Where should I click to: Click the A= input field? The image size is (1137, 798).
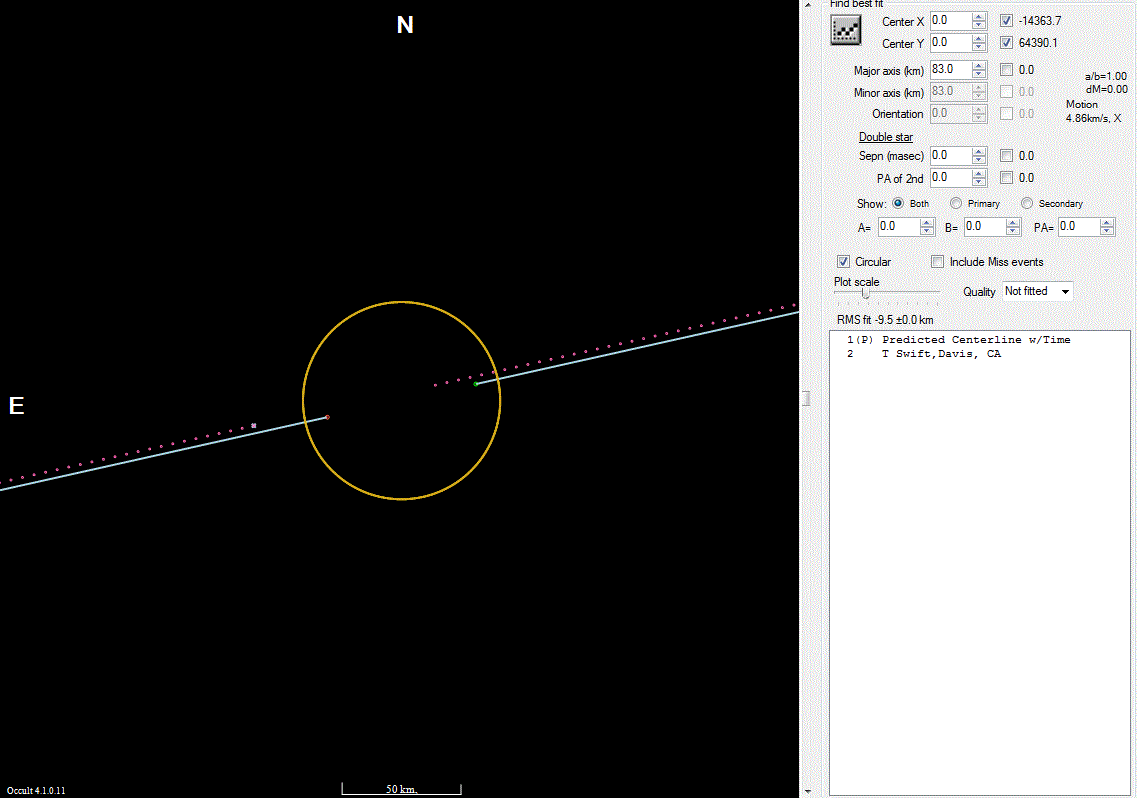898,227
